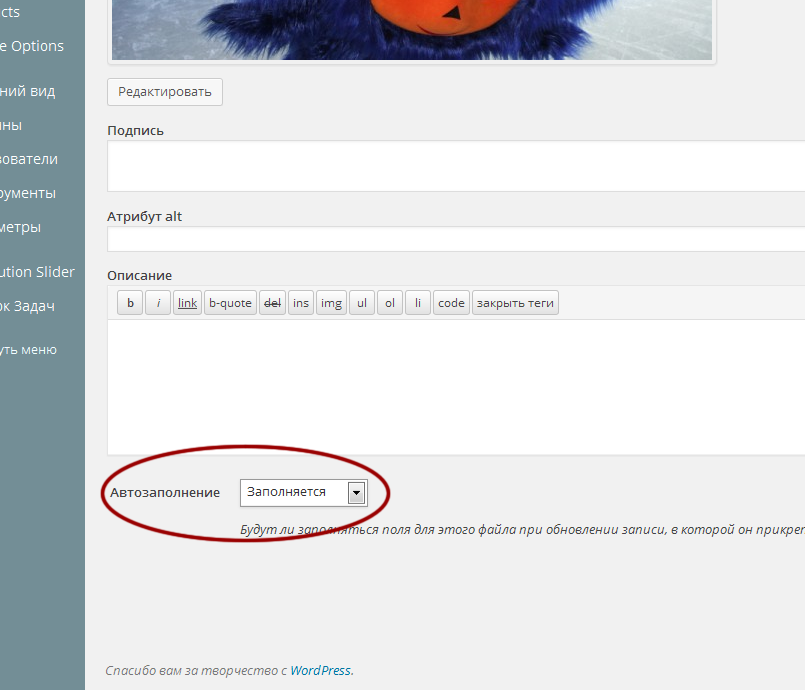This screenshot has width=805, height=690.
Task: Focus the Подпись caption text area
Action: [456, 166]
